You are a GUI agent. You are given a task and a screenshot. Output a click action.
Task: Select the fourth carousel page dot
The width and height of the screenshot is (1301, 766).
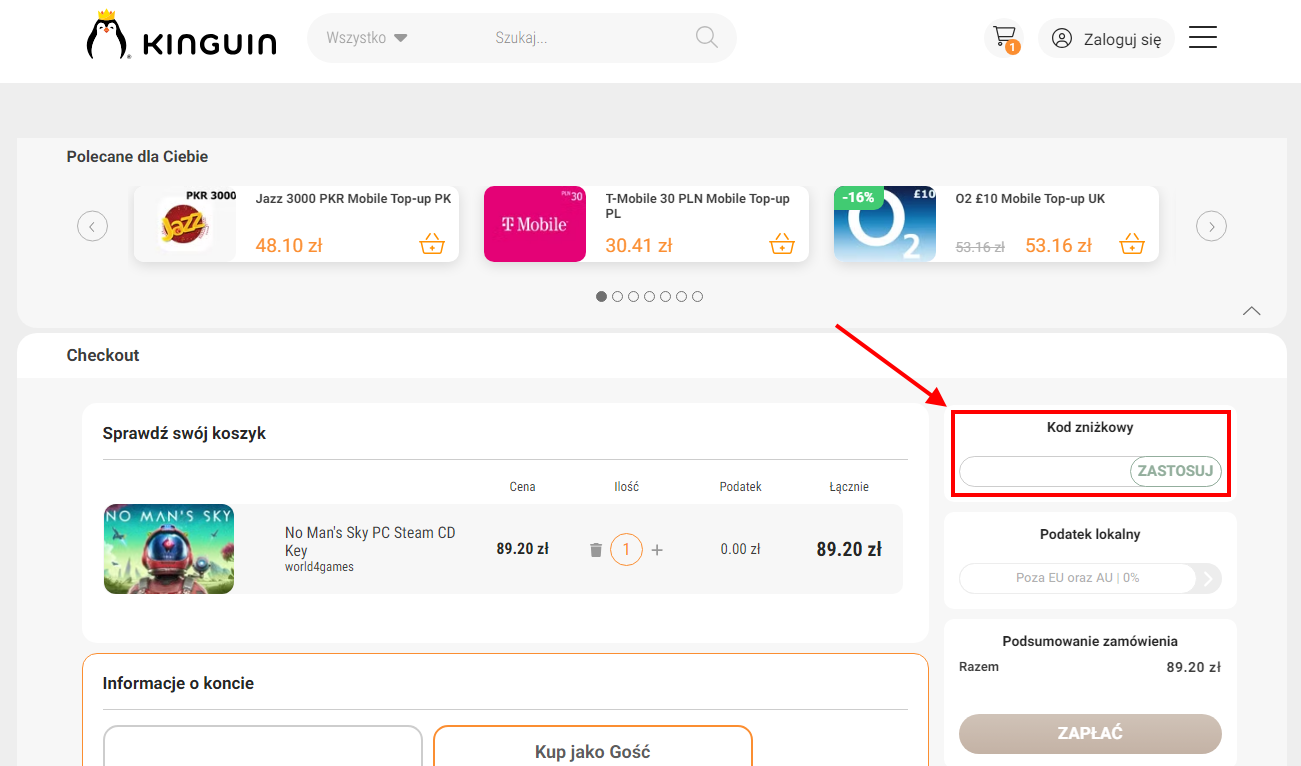[649, 297]
